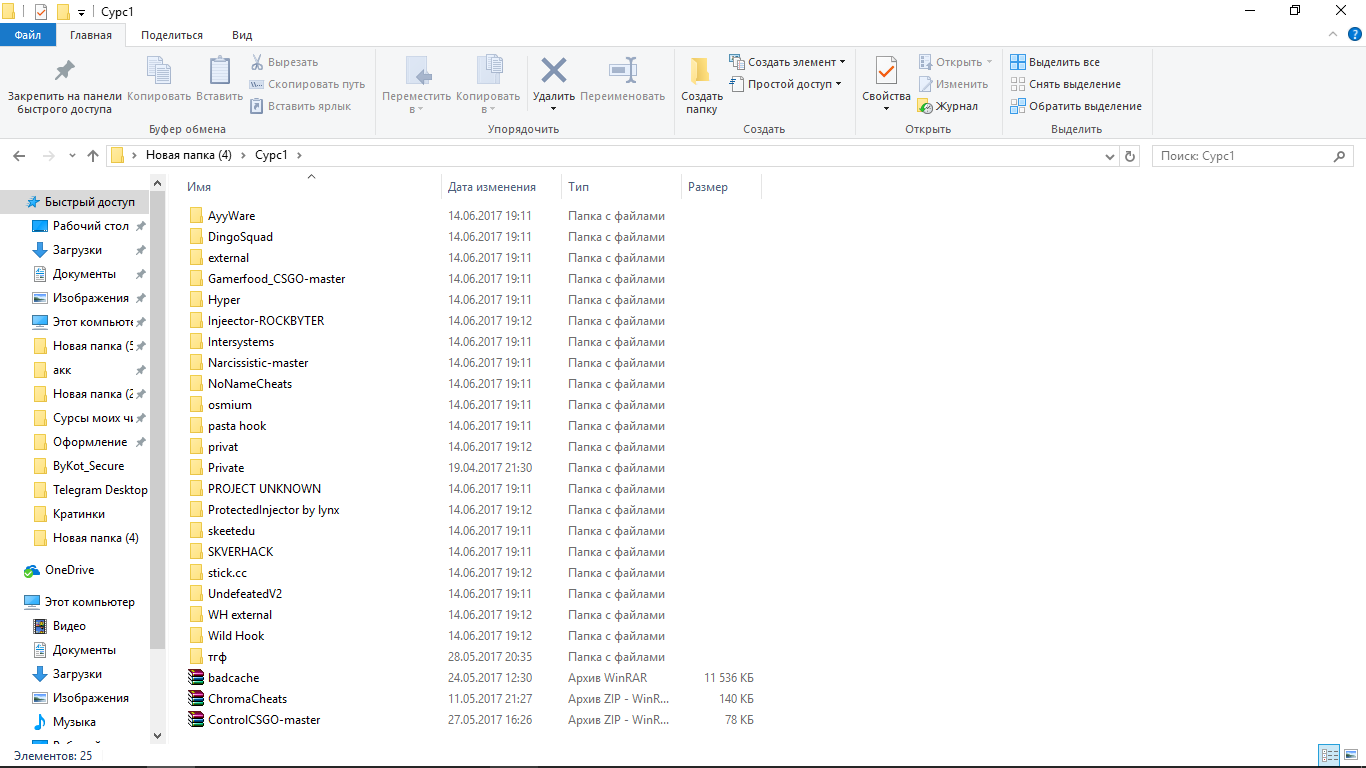Choose Вставить ярлык command
The width and height of the screenshot is (1366, 768).
300,106
